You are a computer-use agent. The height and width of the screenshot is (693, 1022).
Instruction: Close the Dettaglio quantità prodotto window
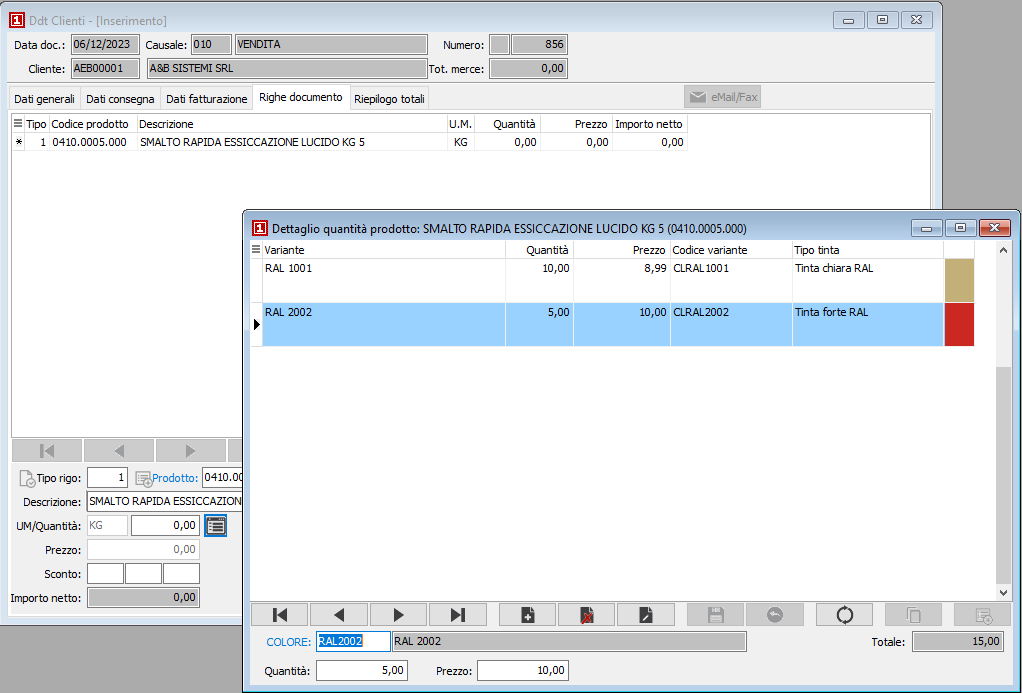coord(995,228)
